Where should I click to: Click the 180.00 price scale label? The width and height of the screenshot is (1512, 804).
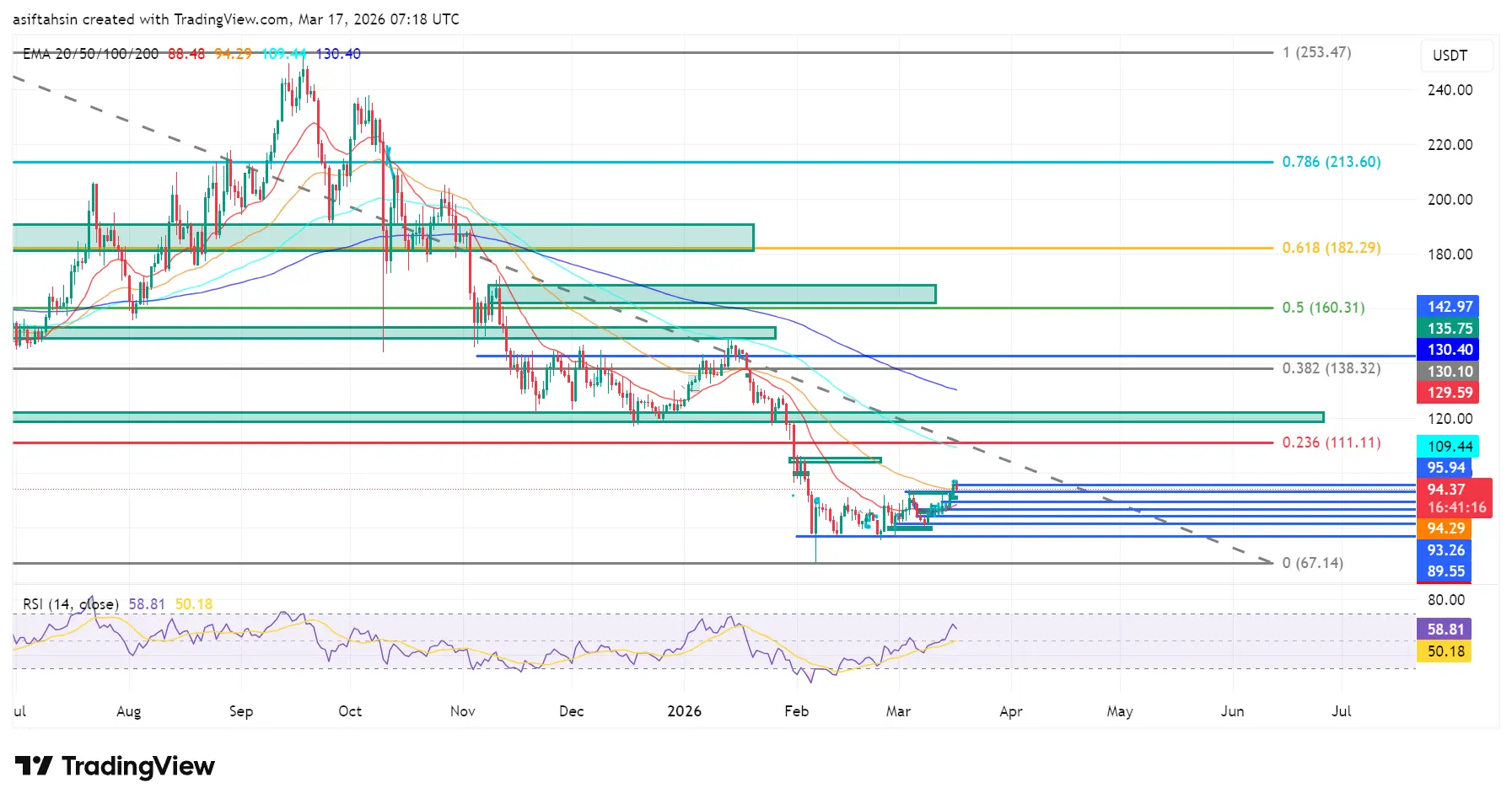click(x=1450, y=255)
